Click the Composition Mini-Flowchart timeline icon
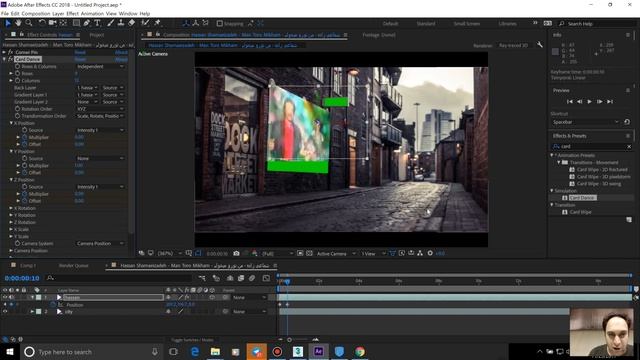This screenshot has width=640, height=360. pos(202,278)
